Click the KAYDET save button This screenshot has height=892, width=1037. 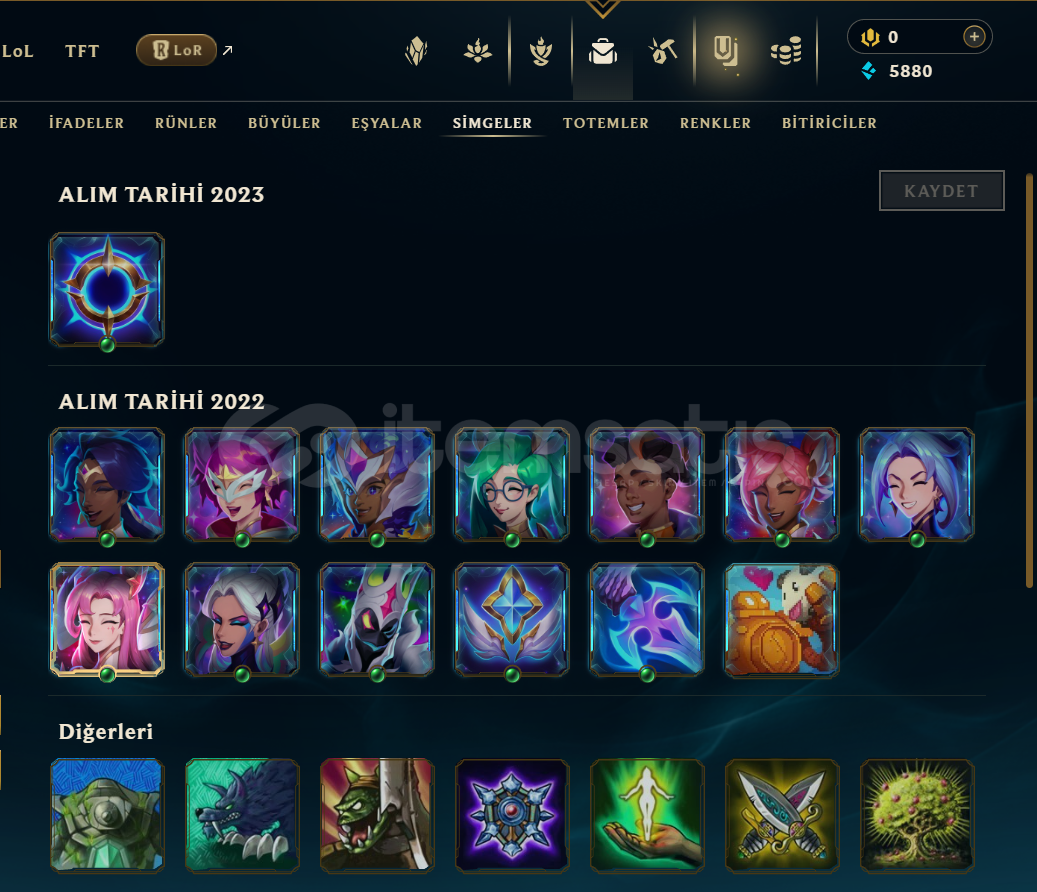[941, 190]
